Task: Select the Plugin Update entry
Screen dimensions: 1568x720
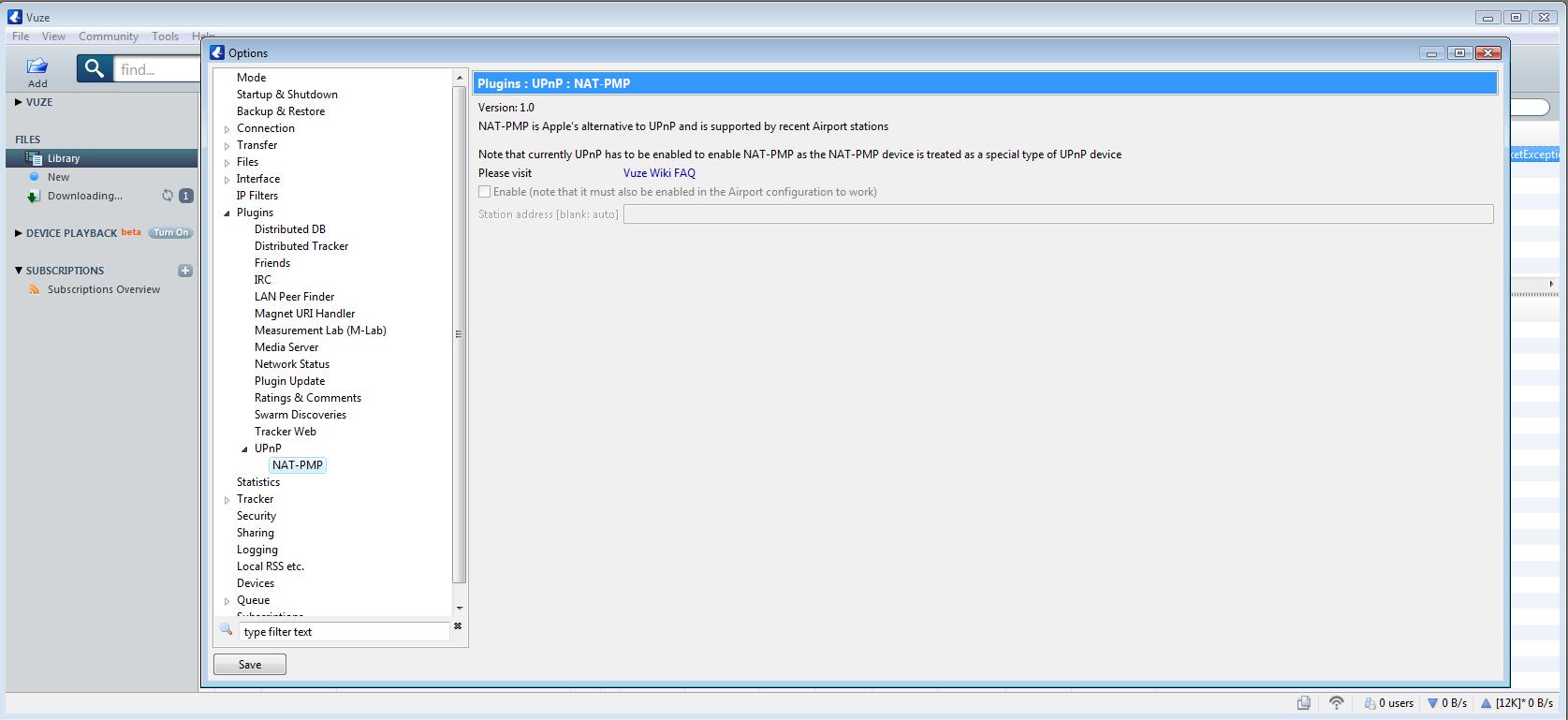Action: (x=290, y=381)
